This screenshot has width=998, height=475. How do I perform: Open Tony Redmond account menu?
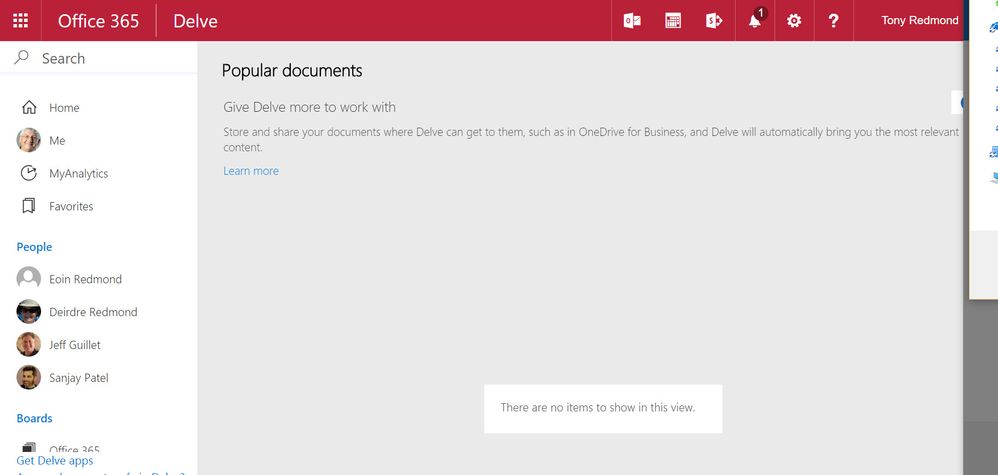tap(920, 20)
